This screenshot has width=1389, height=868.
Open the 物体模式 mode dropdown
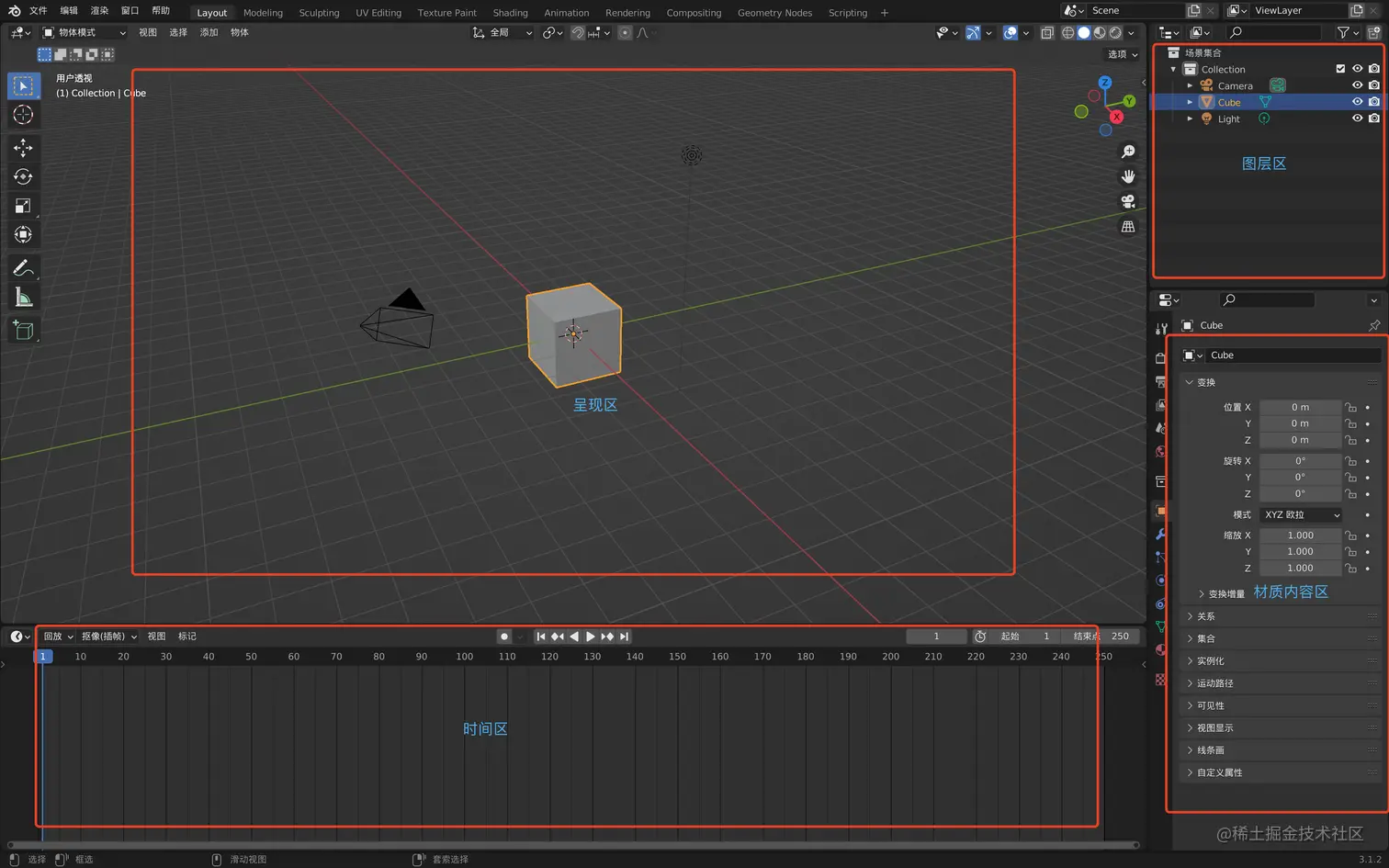(x=84, y=32)
